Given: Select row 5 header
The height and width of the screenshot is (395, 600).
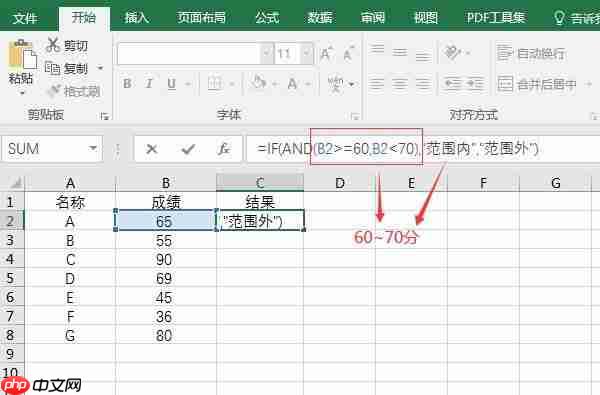Looking at the screenshot, I should (11, 278).
